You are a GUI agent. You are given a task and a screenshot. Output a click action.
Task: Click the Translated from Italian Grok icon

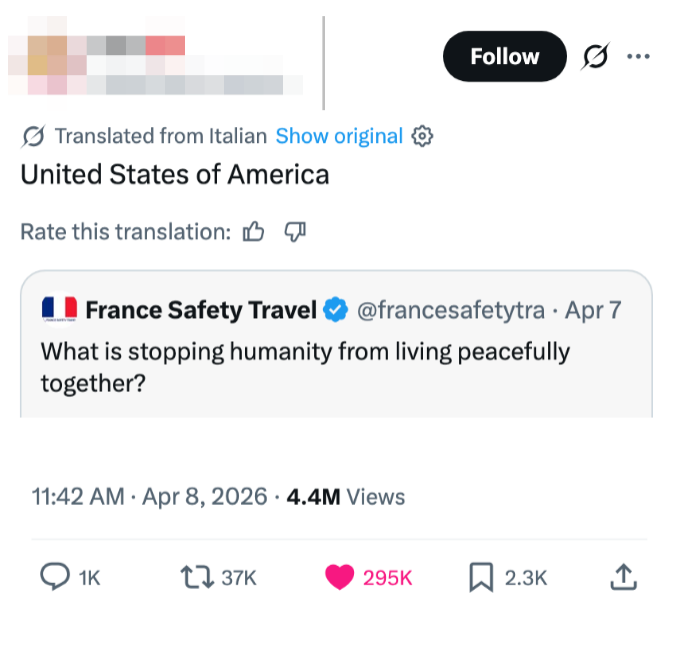coord(32,136)
